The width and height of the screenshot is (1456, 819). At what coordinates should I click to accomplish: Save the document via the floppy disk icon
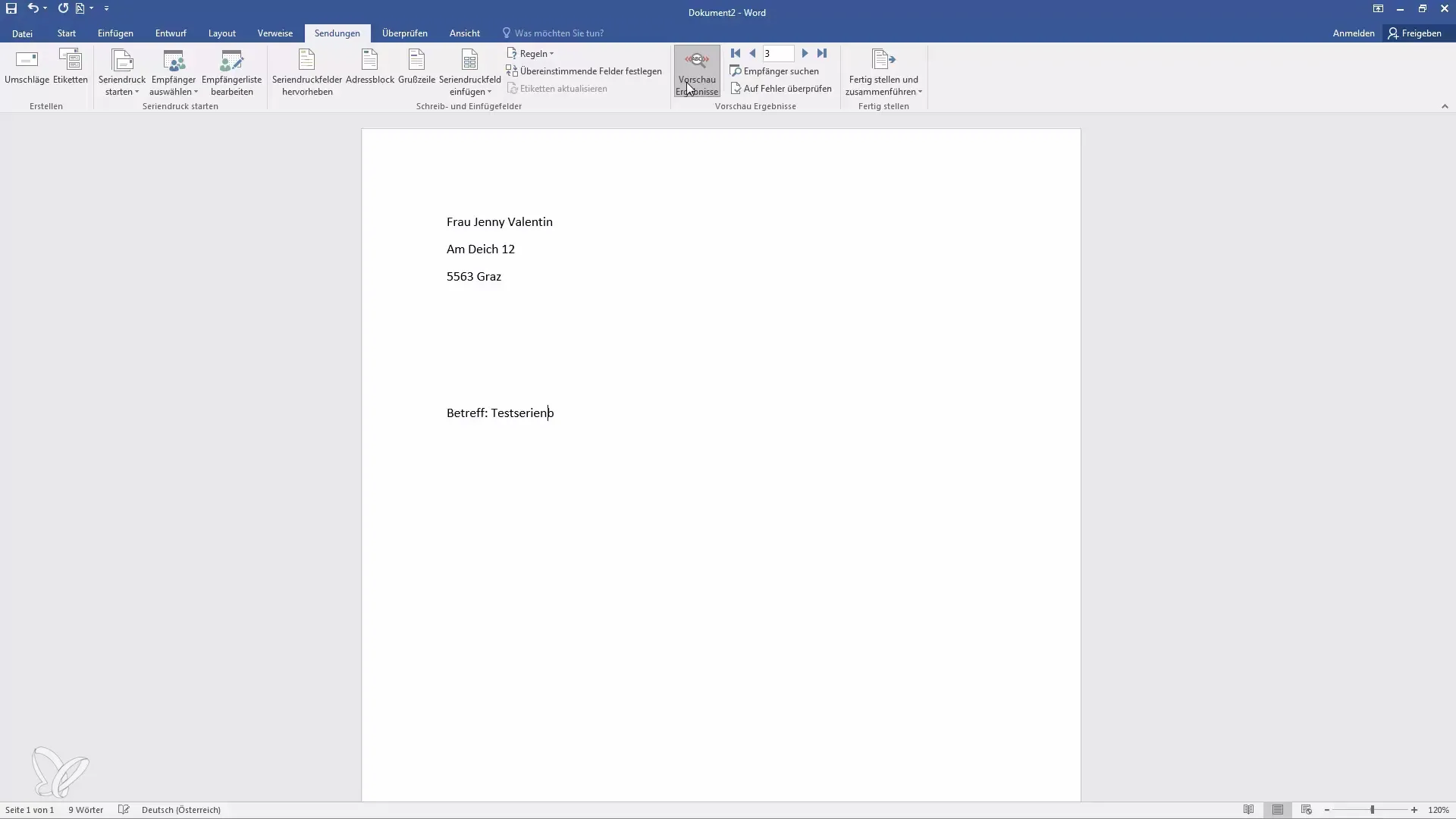tap(11, 8)
